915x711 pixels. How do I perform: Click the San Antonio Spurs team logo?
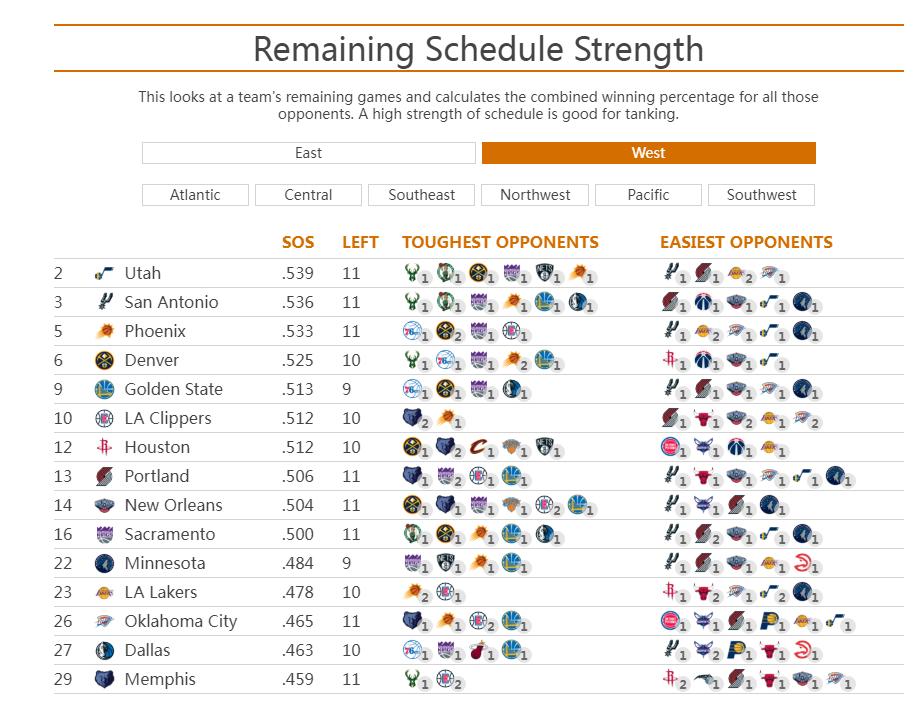[x=104, y=302]
